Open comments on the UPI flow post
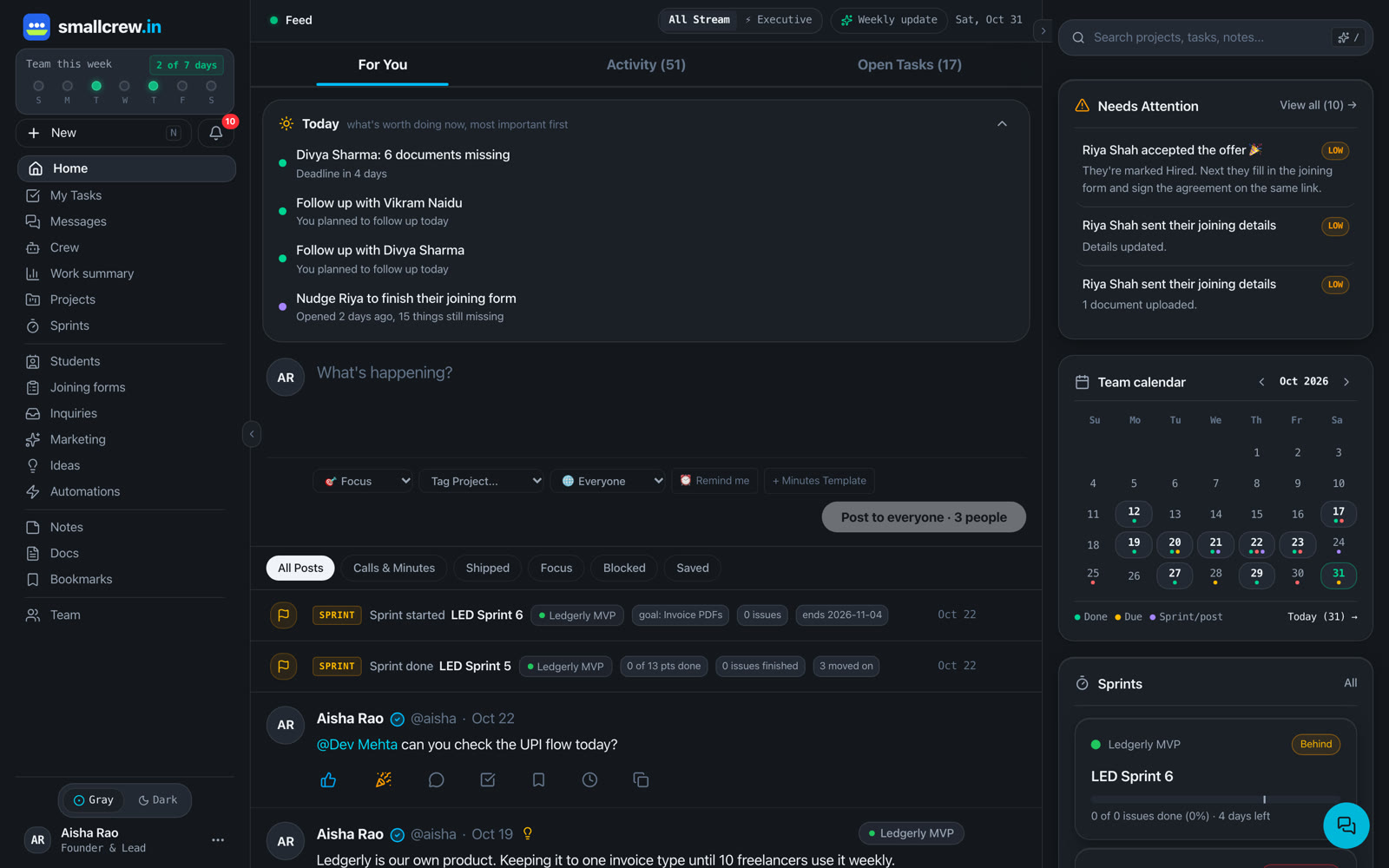The width and height of the screenshot is (1389, 868). (x=436, y=780)
